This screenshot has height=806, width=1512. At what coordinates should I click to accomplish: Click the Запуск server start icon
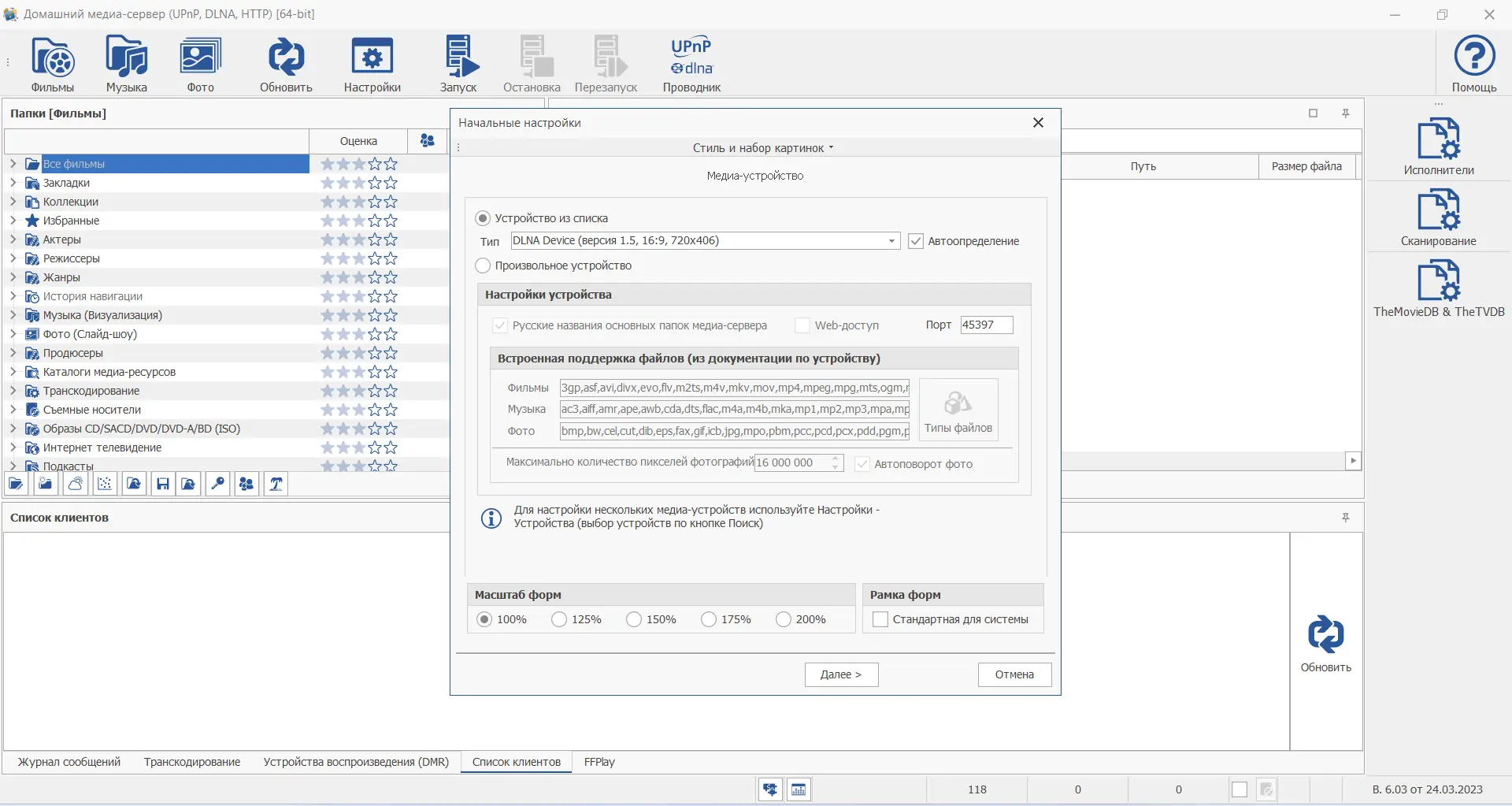[x=458, y=64]
